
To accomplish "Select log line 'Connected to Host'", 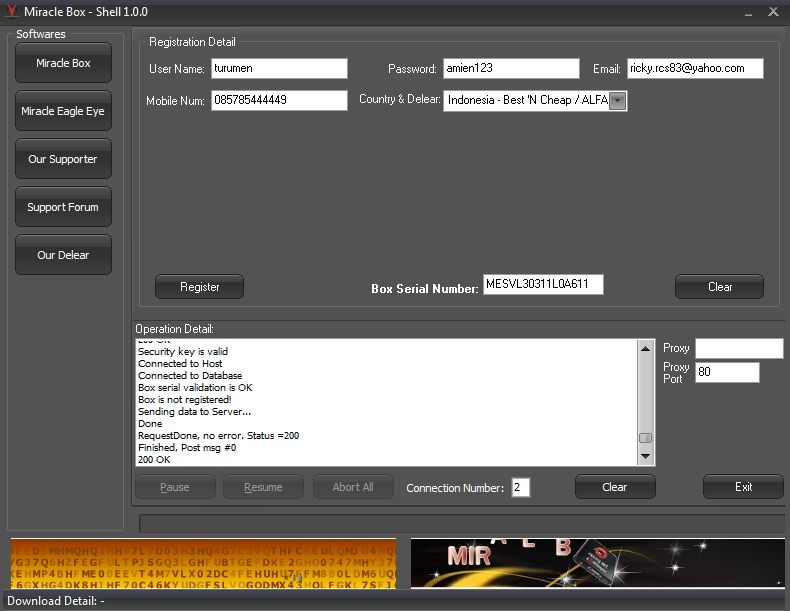I will (180, 364).
